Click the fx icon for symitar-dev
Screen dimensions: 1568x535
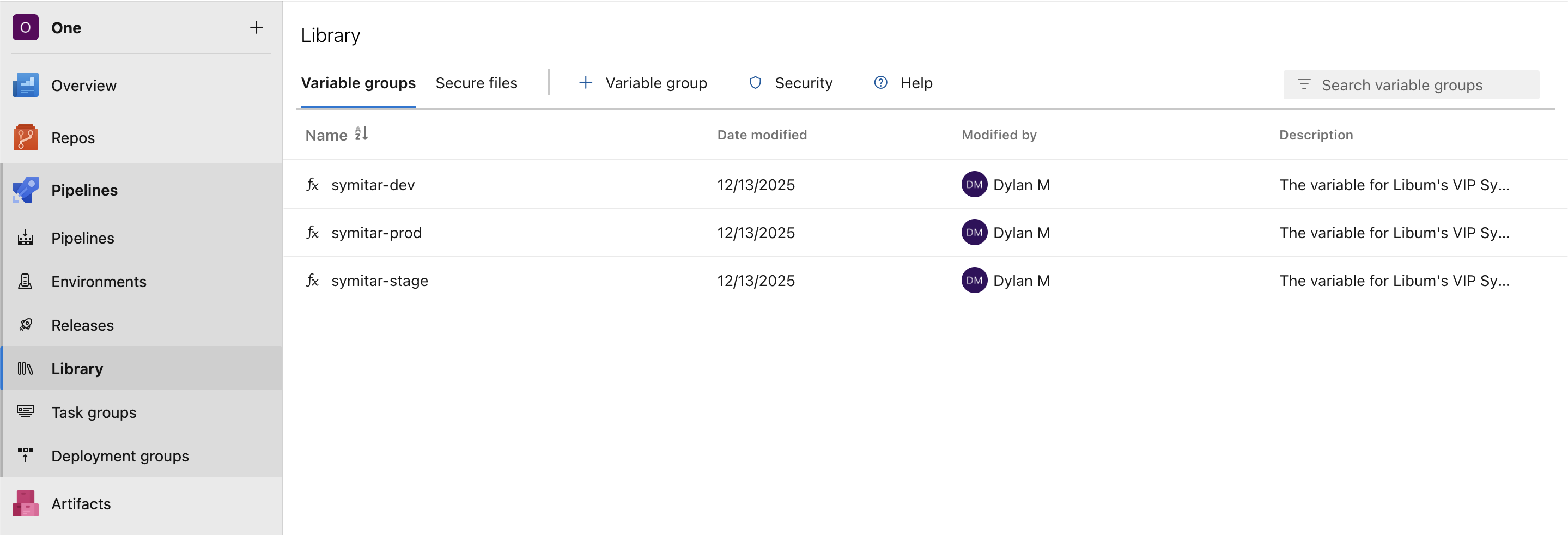(313, 185)
